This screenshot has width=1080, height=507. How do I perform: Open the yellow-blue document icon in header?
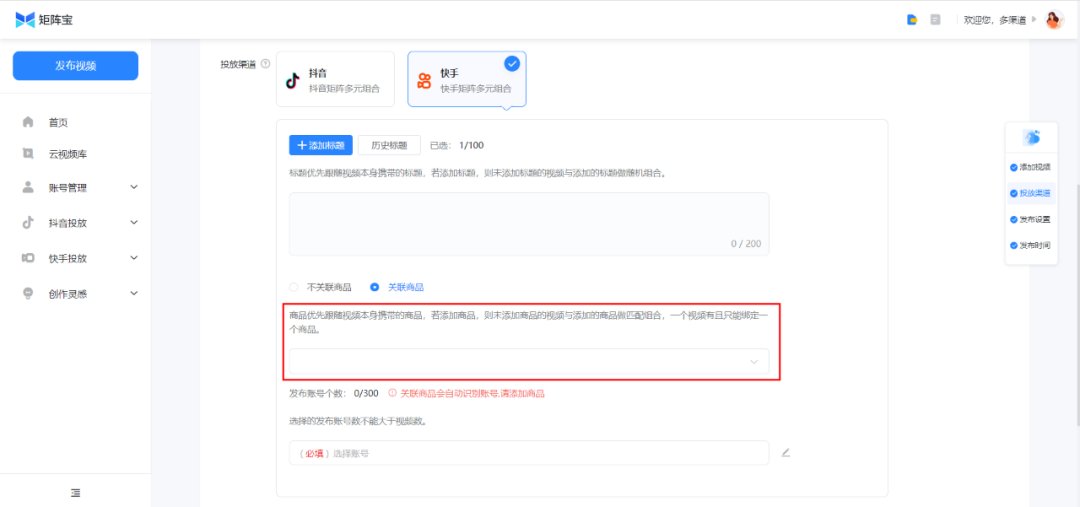point(912,20)
